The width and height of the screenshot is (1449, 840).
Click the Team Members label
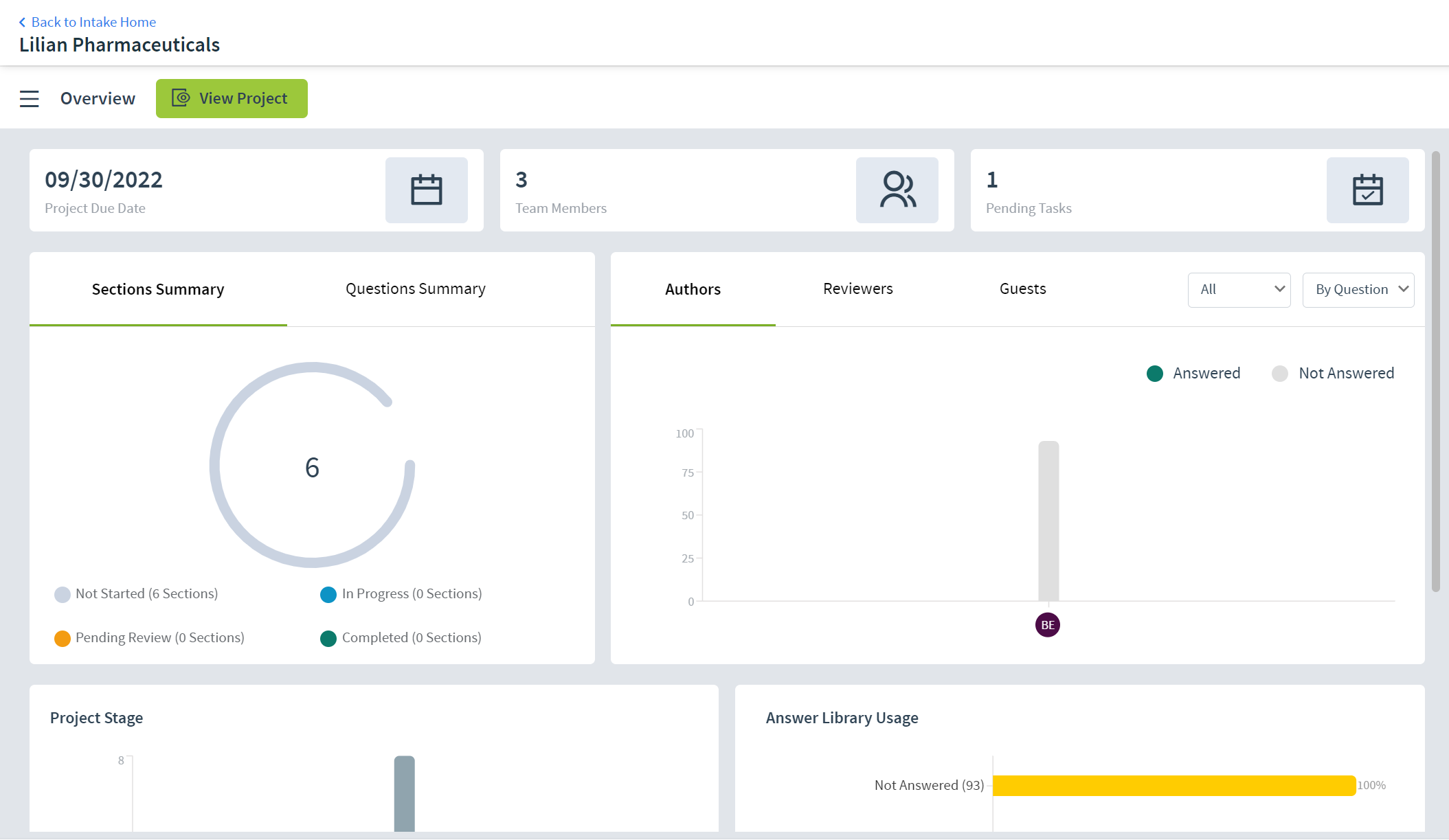pos(561,208)
